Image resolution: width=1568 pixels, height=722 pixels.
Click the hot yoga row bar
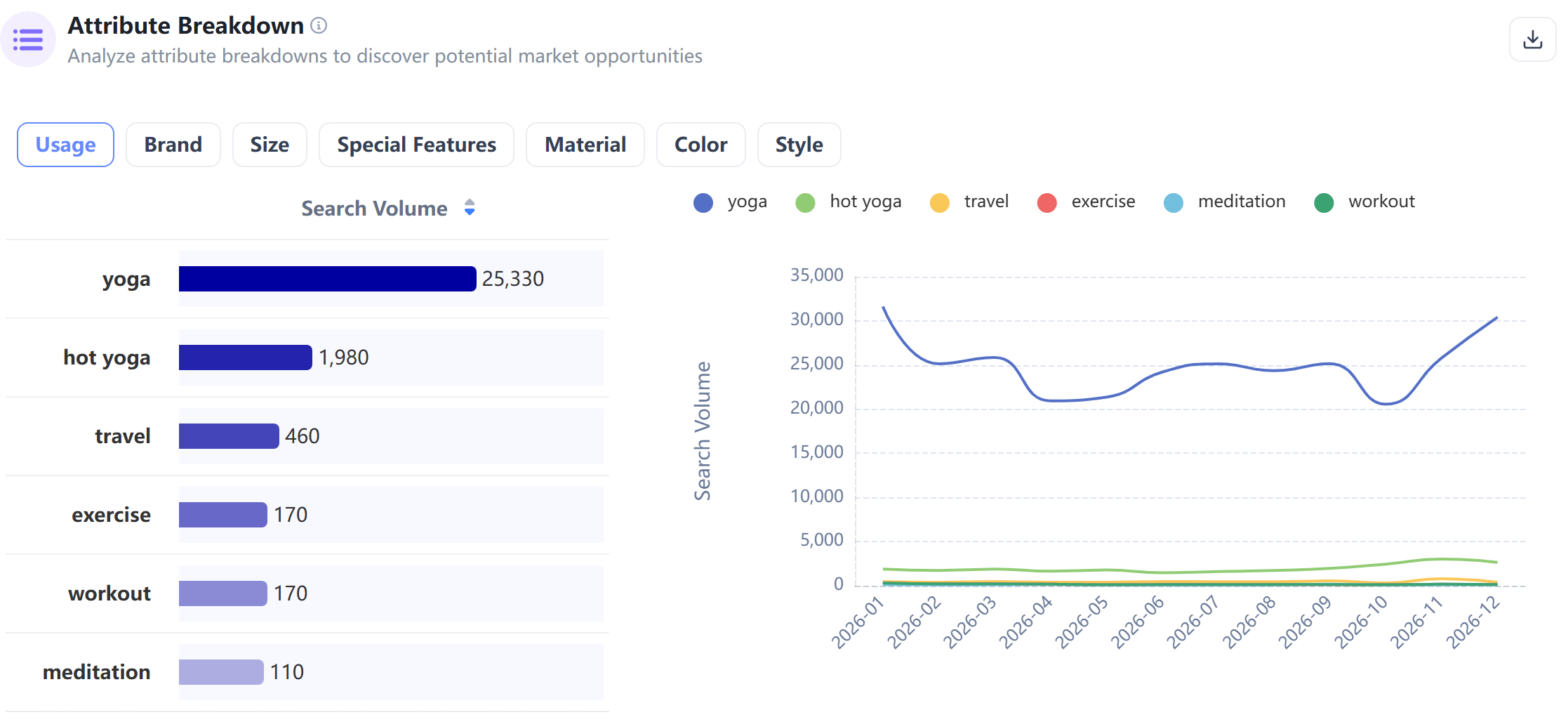pyautogui.click(x=245, y=357)
